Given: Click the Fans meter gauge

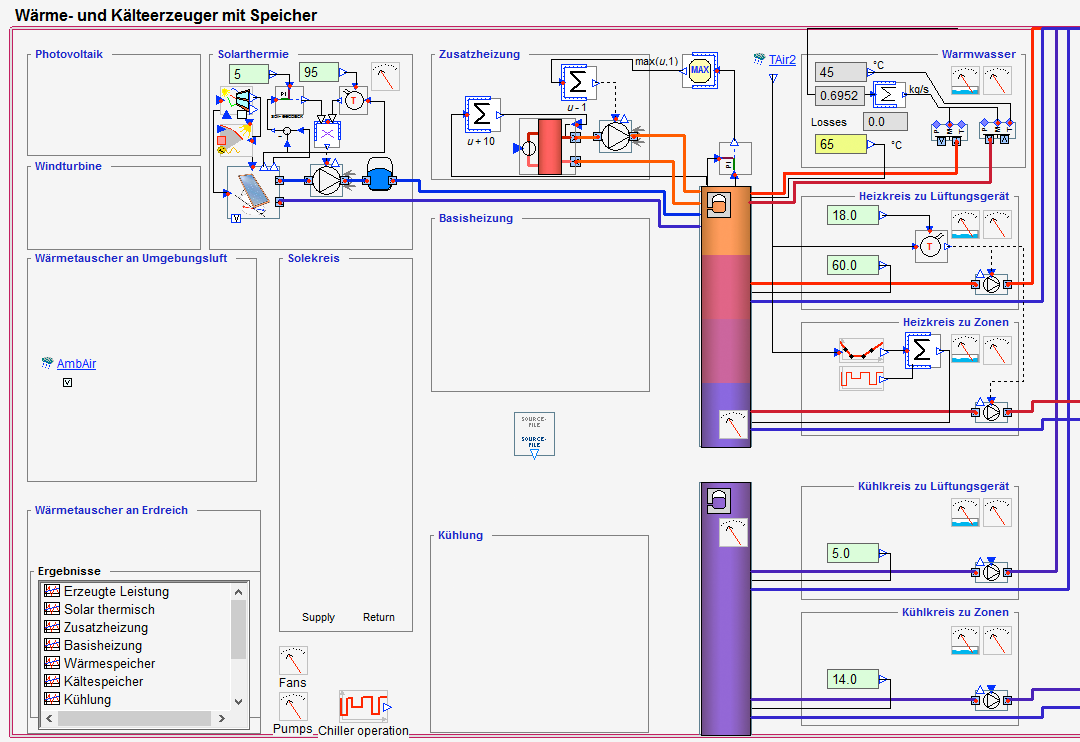Looking at the screenshot, I should click(x=293, y=660).
